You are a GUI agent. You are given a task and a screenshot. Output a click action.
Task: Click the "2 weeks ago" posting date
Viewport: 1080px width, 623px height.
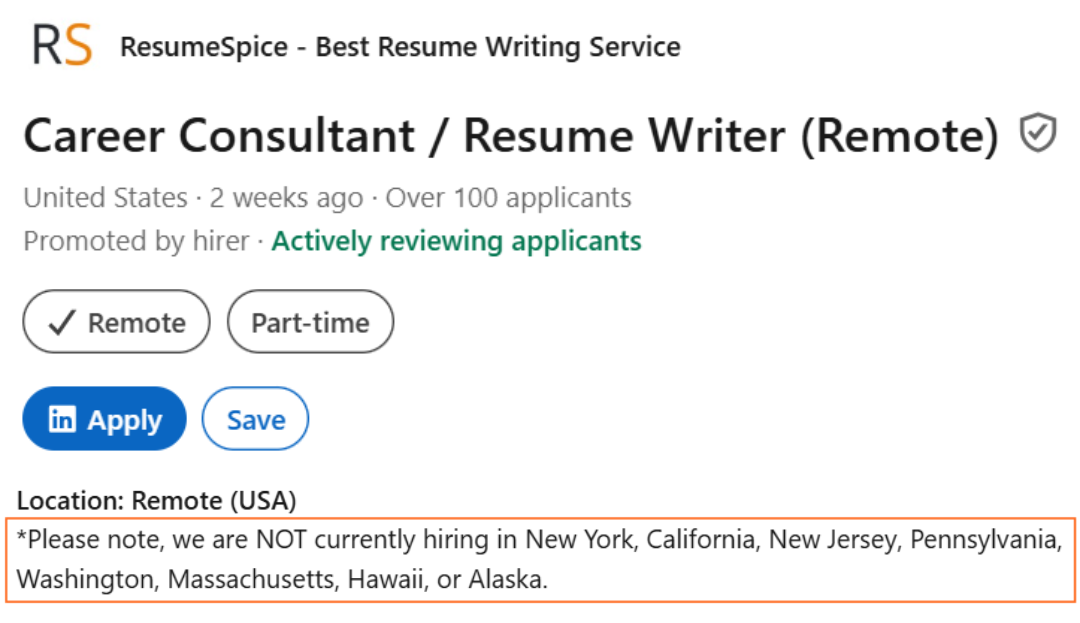(x=286, y=198)
